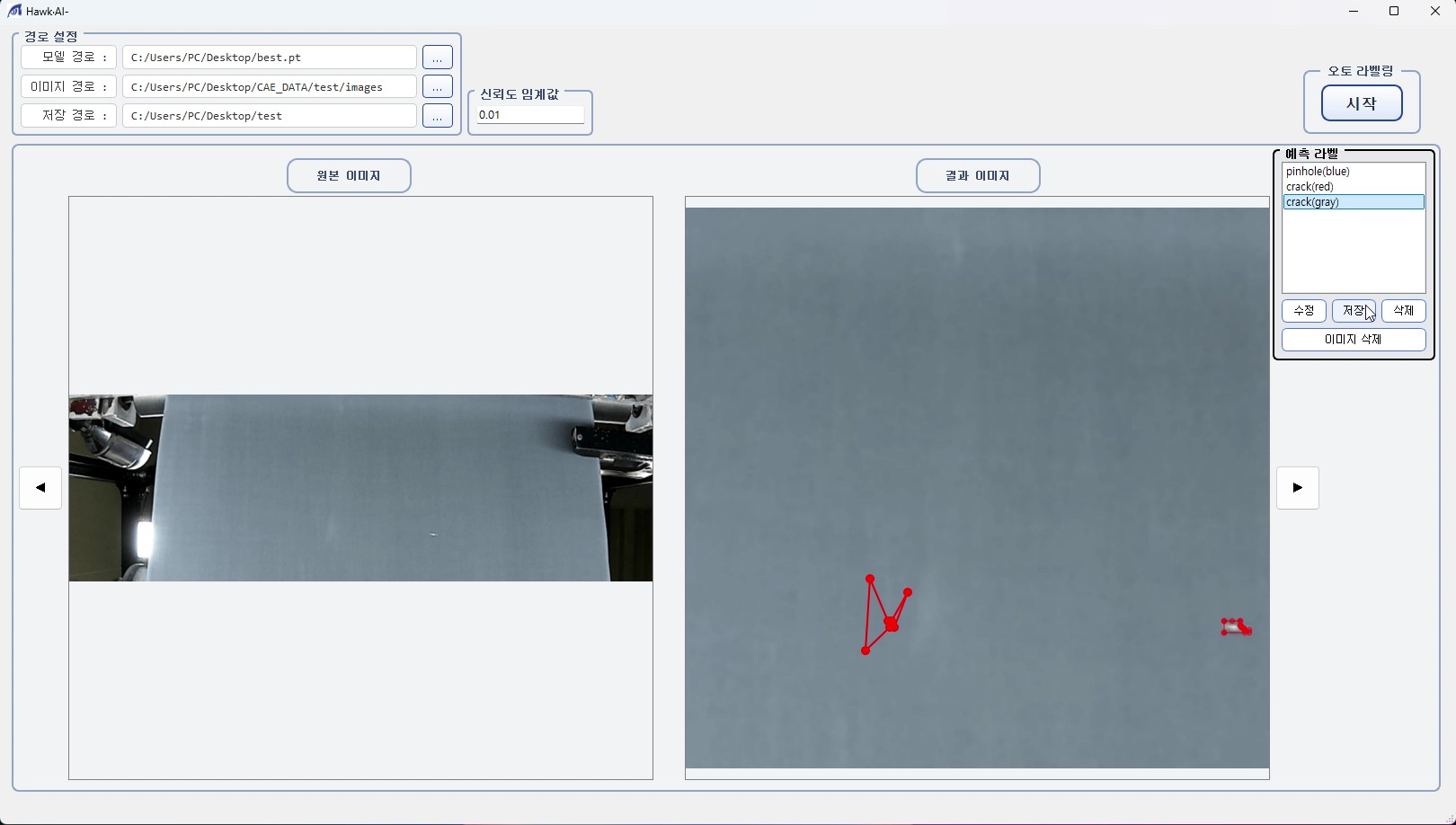
Task: Click the small red annotation at right edge of result
Action: pos(1237,626)
